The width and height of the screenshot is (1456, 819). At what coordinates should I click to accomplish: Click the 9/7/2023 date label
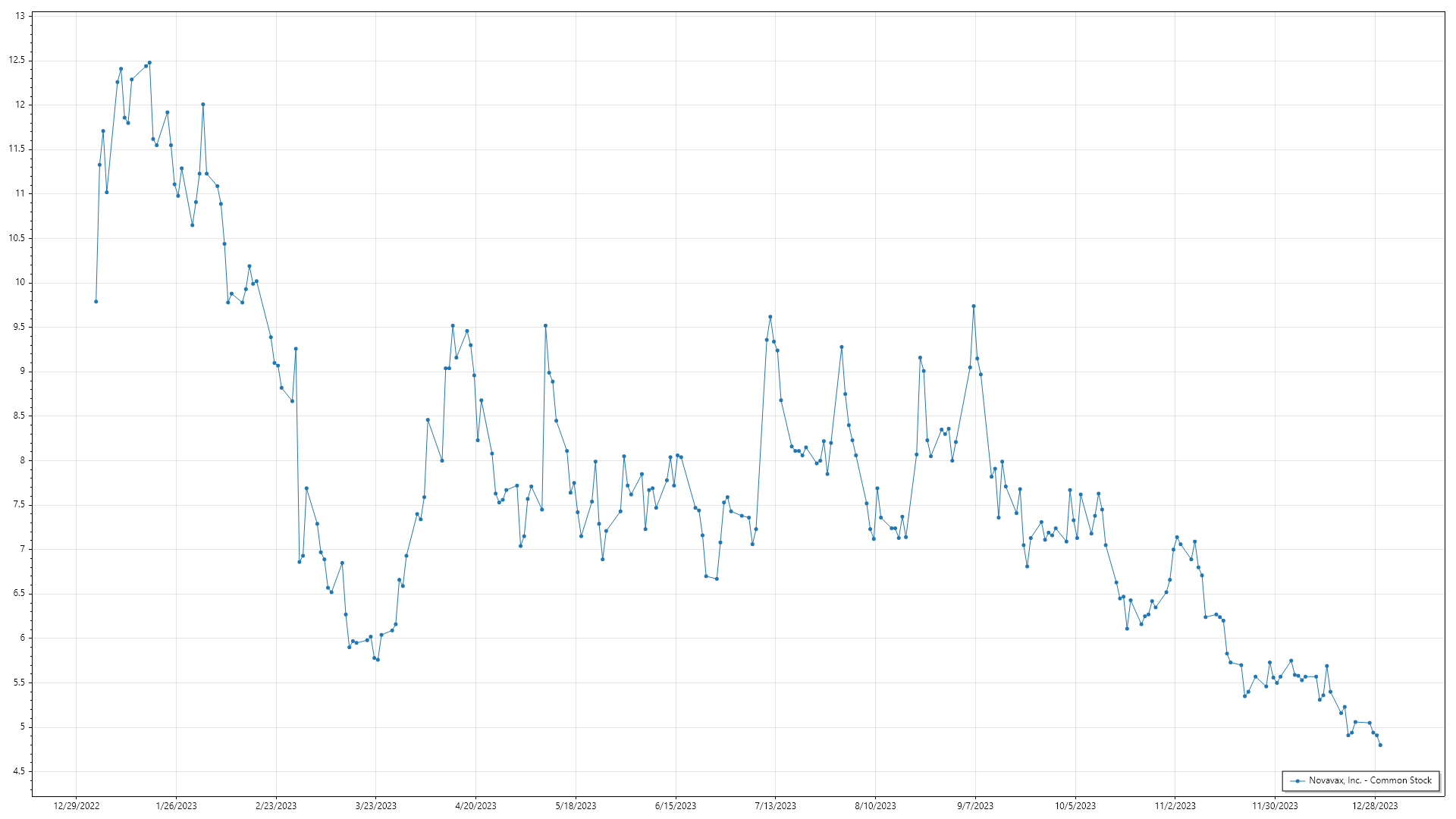click(975, 806)
